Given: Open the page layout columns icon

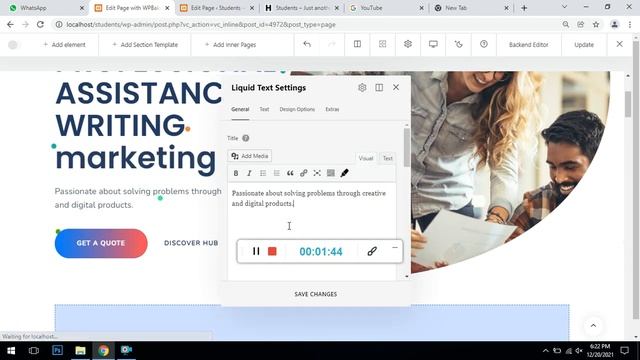Looking at the screenshot, I should pos(357,44).
